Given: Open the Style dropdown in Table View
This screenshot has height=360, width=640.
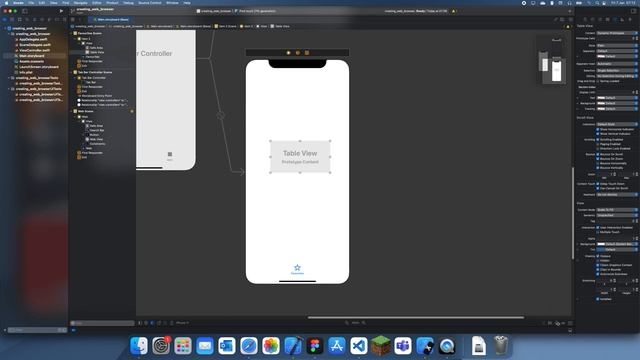Looking at the screenshot, I should (x=617, y=45).
